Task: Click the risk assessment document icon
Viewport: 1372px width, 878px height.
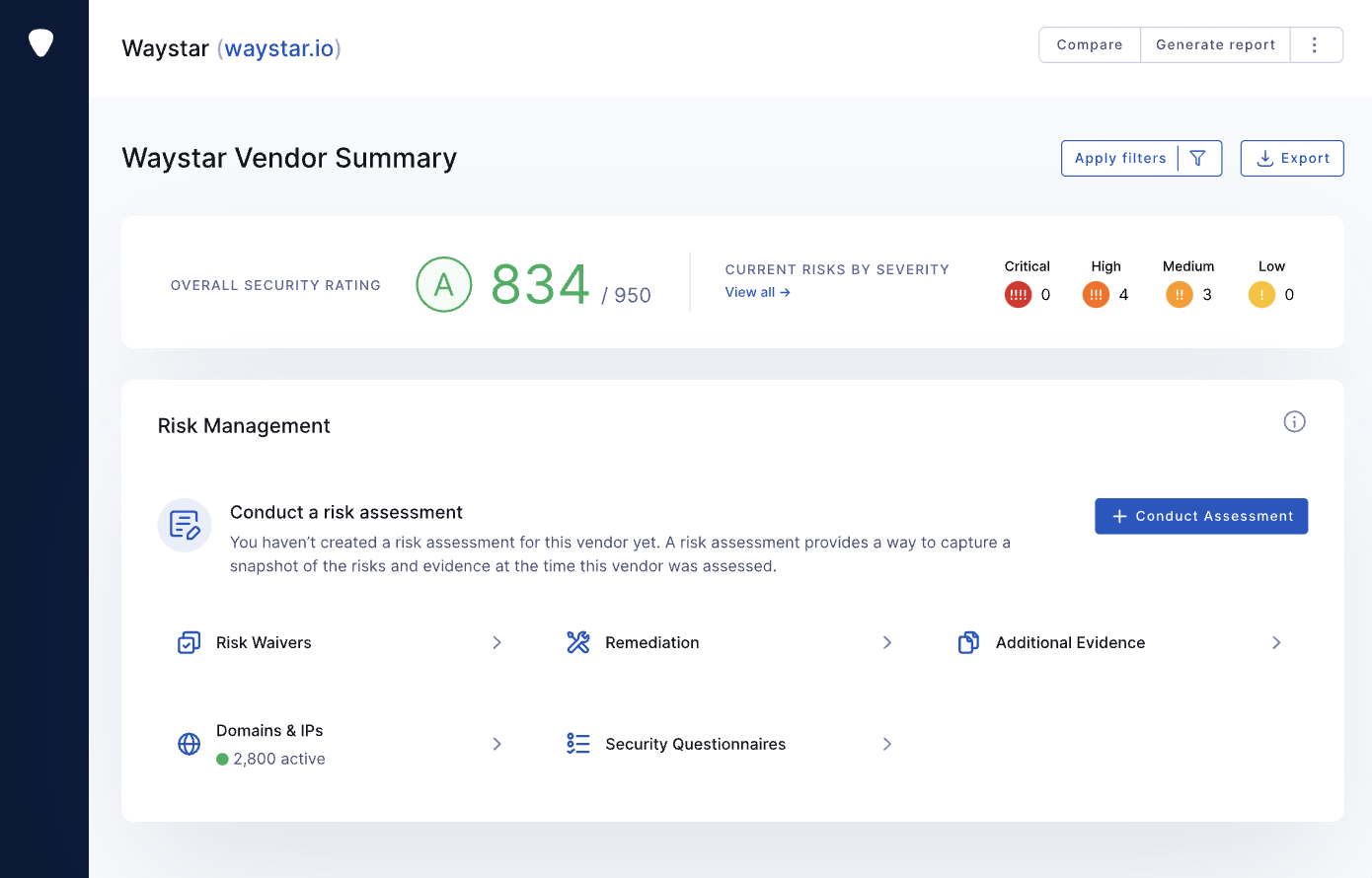Action: point(185,525)
